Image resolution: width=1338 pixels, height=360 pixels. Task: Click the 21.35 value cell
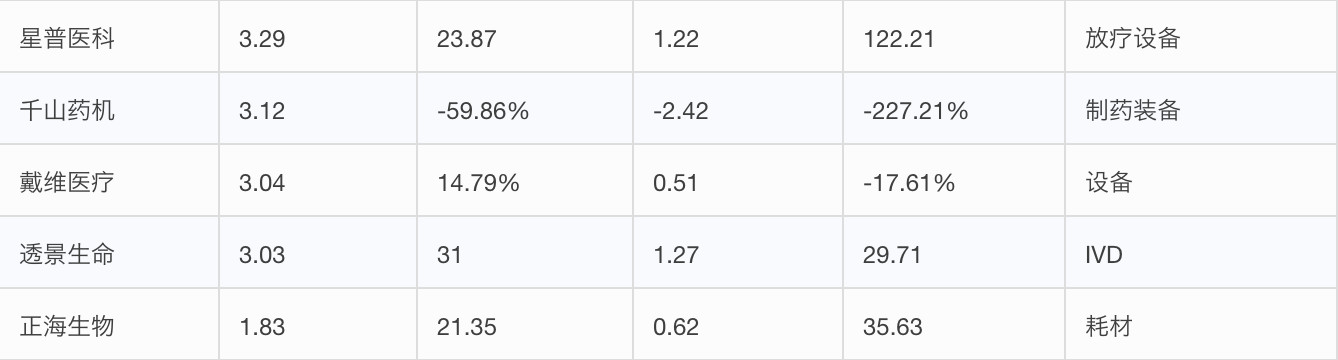524,325
